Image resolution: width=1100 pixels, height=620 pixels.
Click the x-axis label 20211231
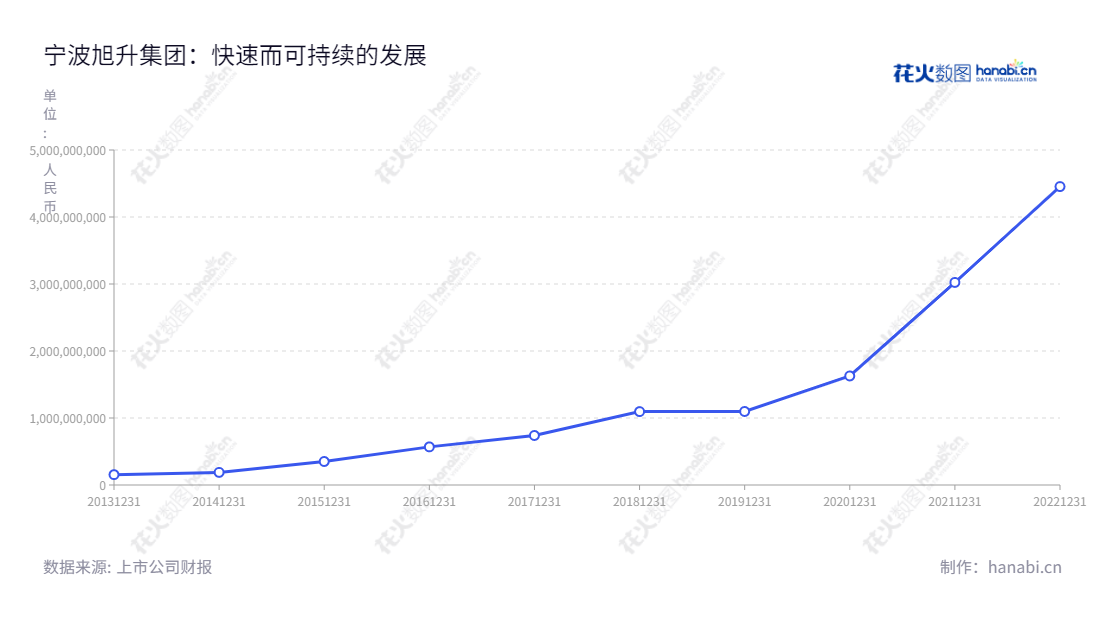tap(955, 502)
